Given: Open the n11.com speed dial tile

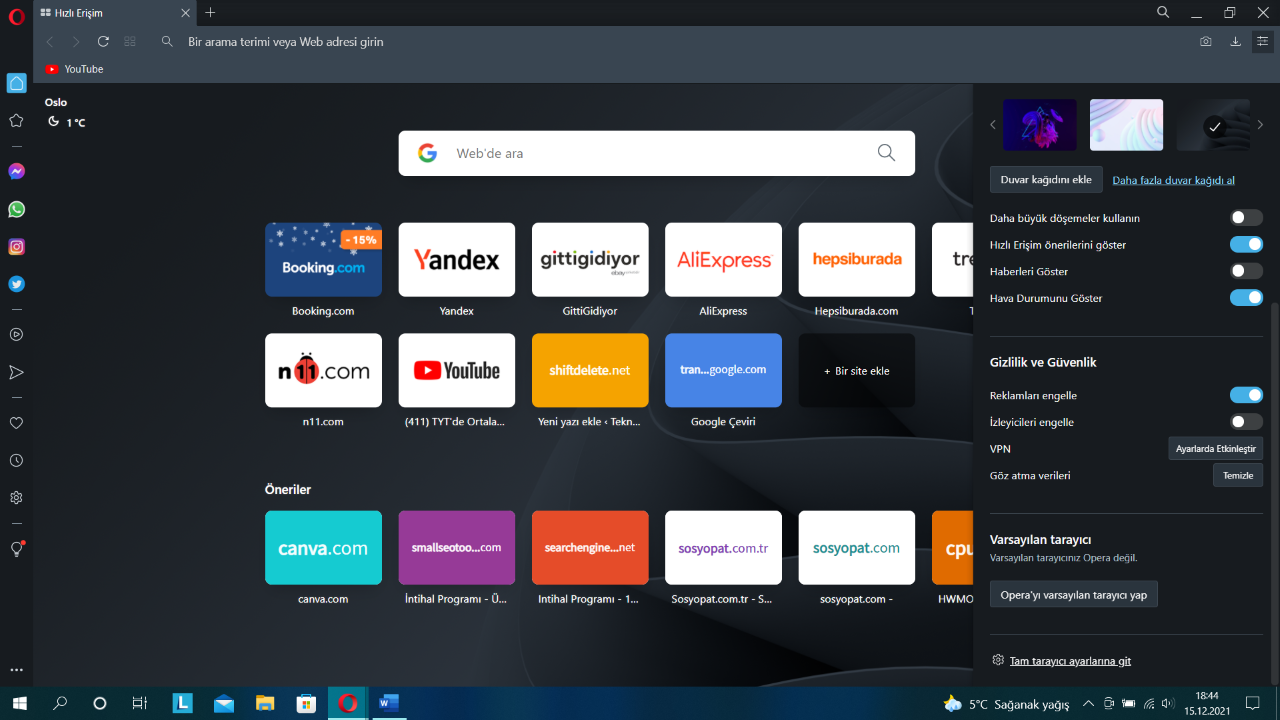Looking at the screenshot, I should (x=323, y=370).
